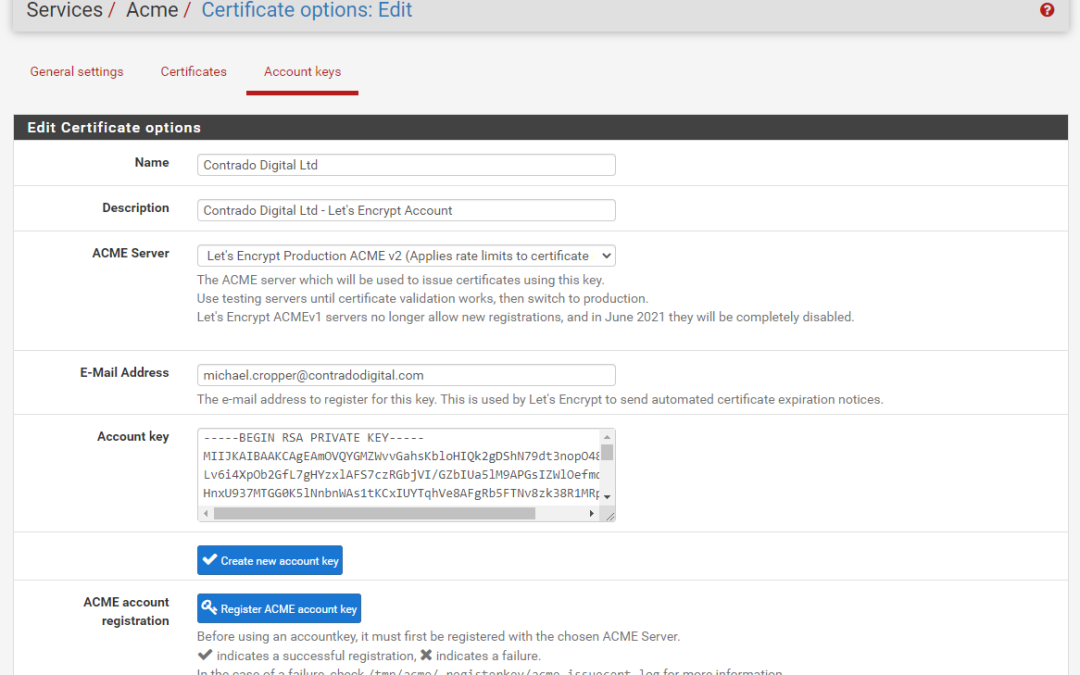Open the ACME Server dropdown
This screenshot has width=1080, height=675.
click(406, 256)
